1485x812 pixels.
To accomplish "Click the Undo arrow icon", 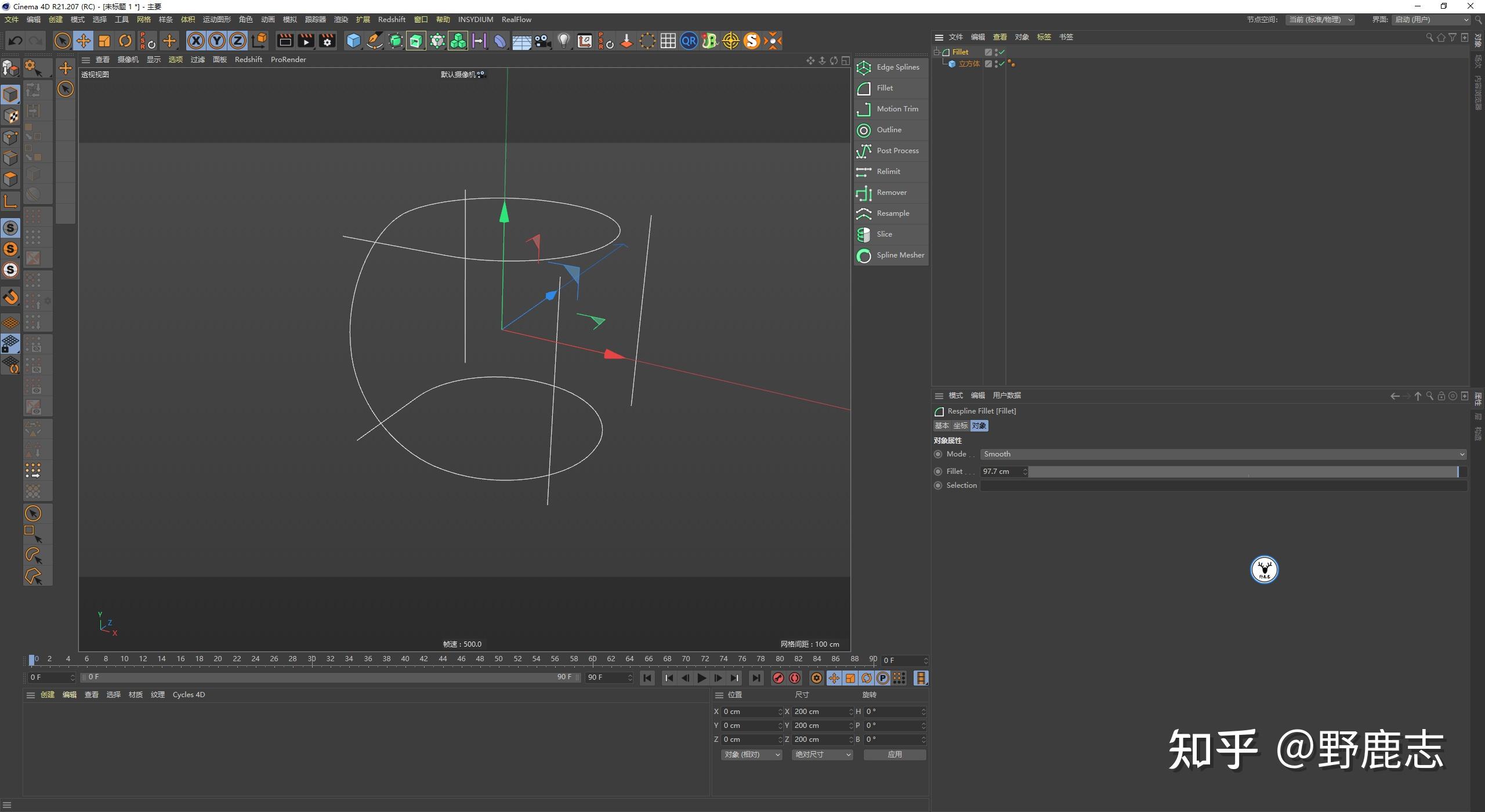I will tap(16, 41).
